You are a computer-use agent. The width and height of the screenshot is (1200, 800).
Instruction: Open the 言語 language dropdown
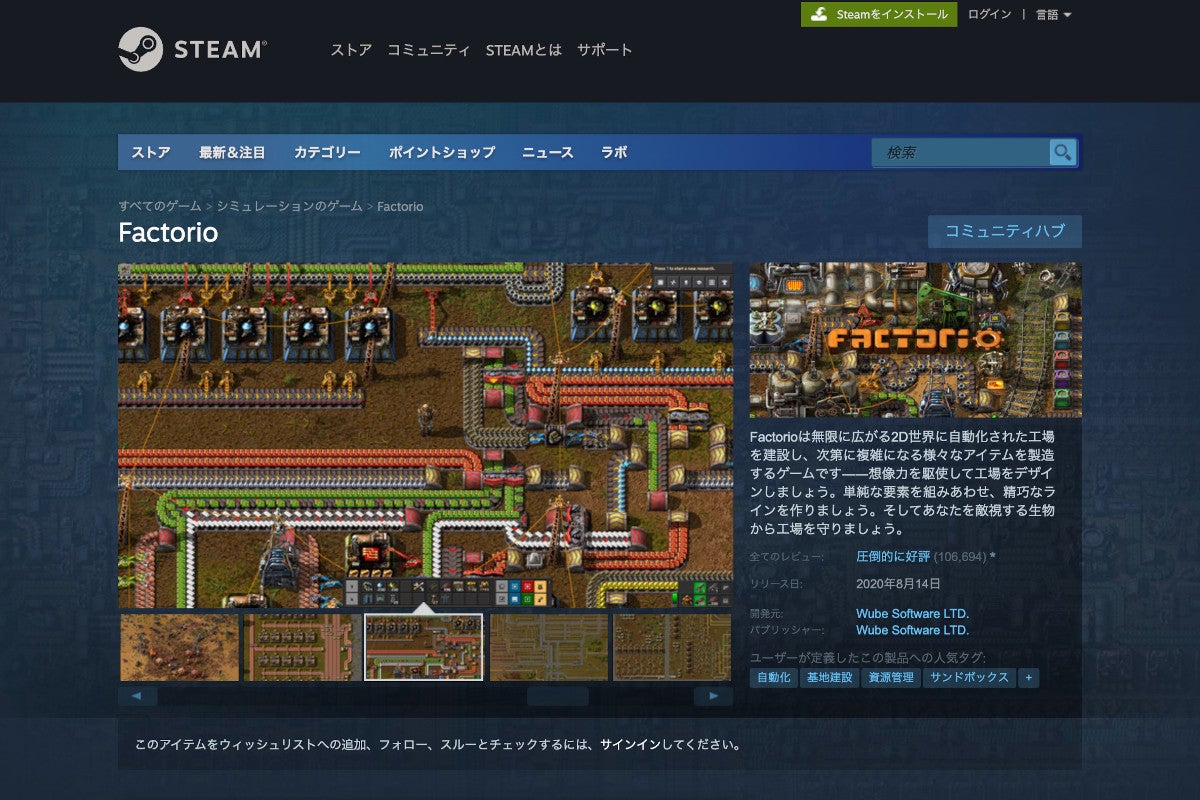coord(1053,14)
